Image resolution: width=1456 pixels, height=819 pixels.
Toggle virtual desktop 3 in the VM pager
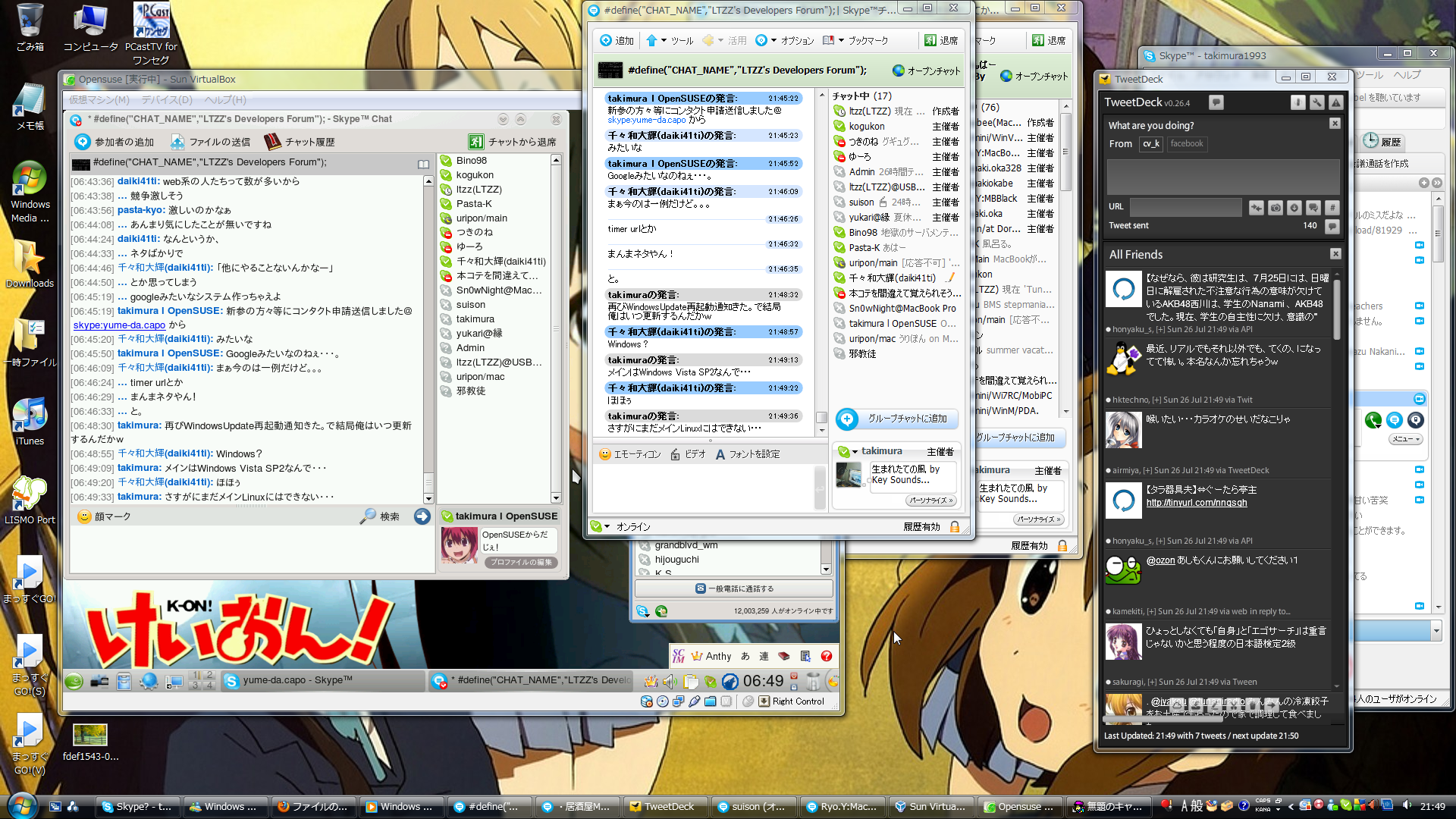[196, 686]
